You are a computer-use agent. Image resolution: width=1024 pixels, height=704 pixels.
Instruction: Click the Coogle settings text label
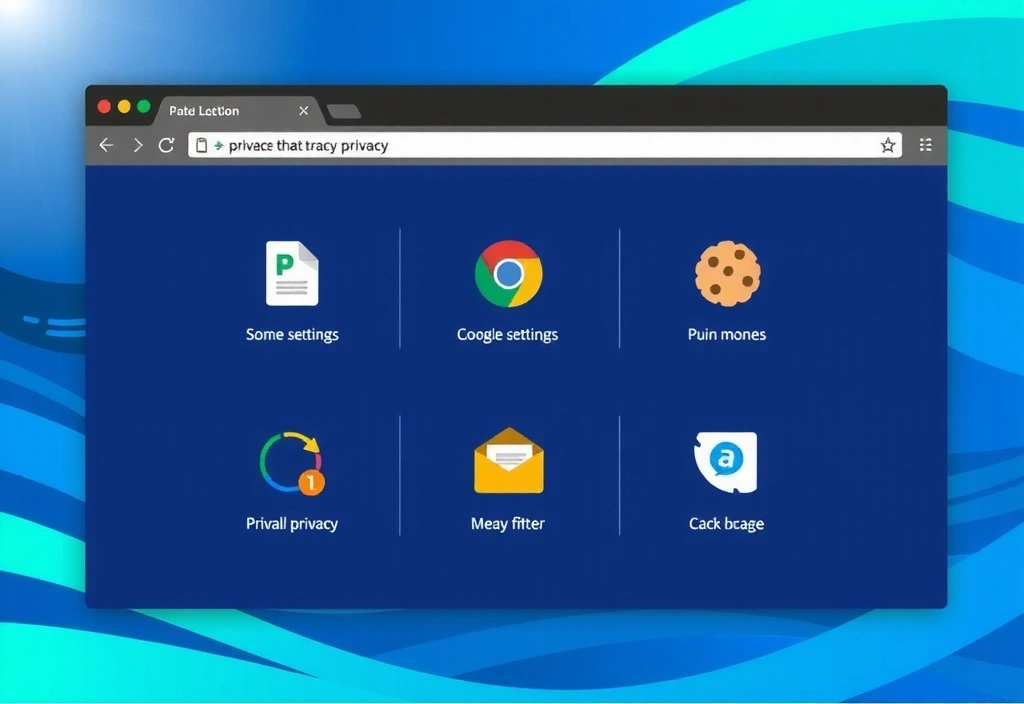(x=507, y=335)
